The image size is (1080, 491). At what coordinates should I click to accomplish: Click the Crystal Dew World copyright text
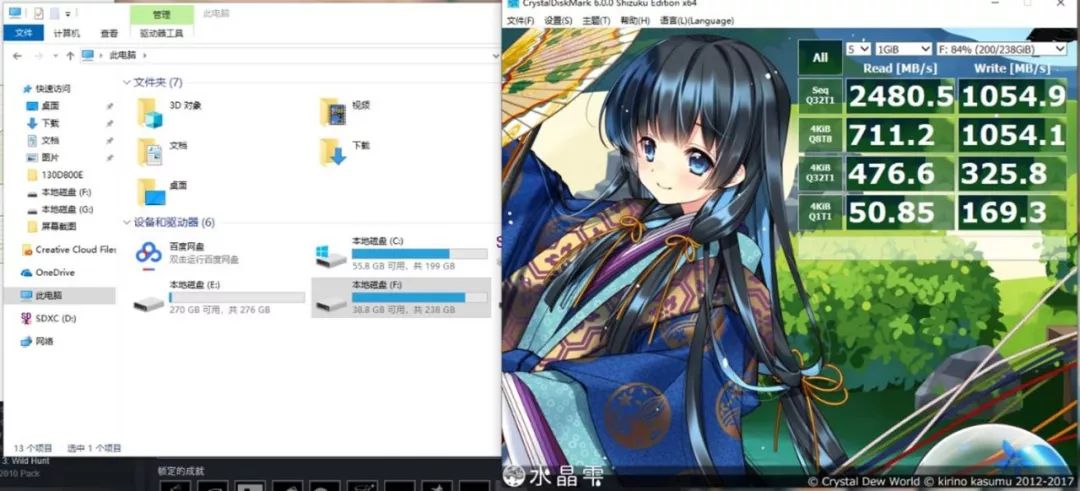[x=940, y=481]
